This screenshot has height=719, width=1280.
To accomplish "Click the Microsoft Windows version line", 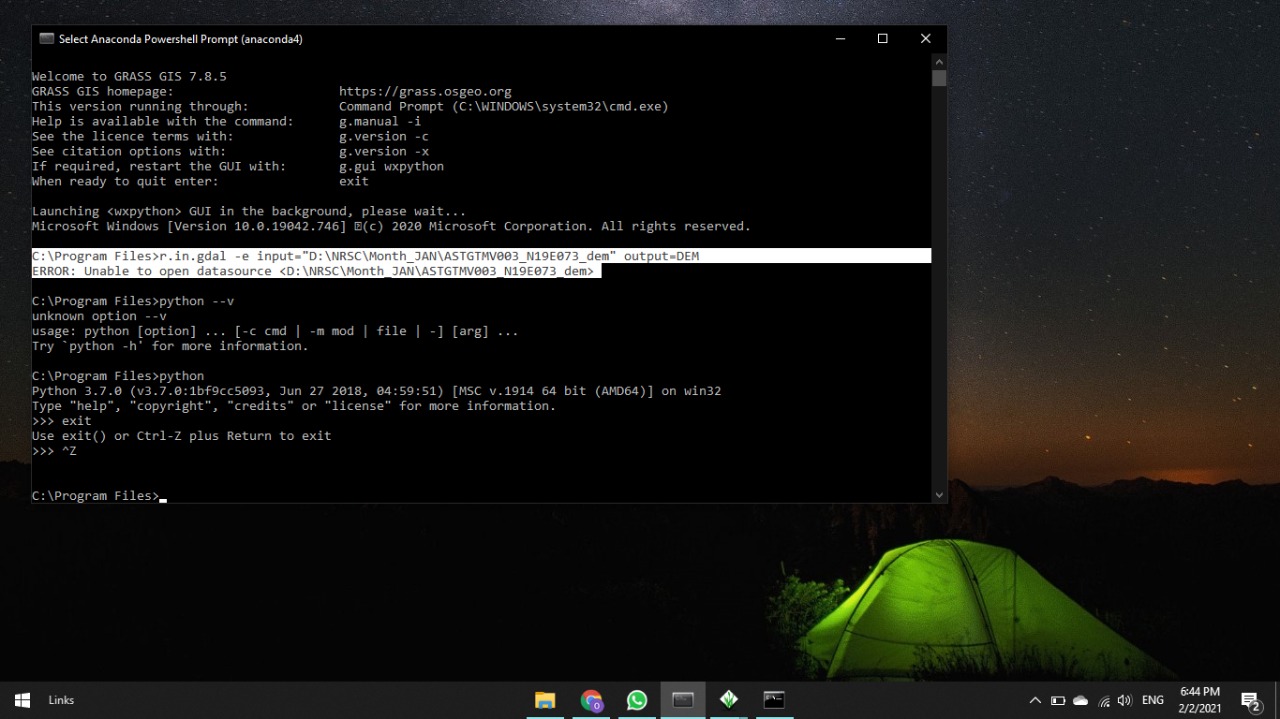I will pyautogui.click(x=391, y=226).
